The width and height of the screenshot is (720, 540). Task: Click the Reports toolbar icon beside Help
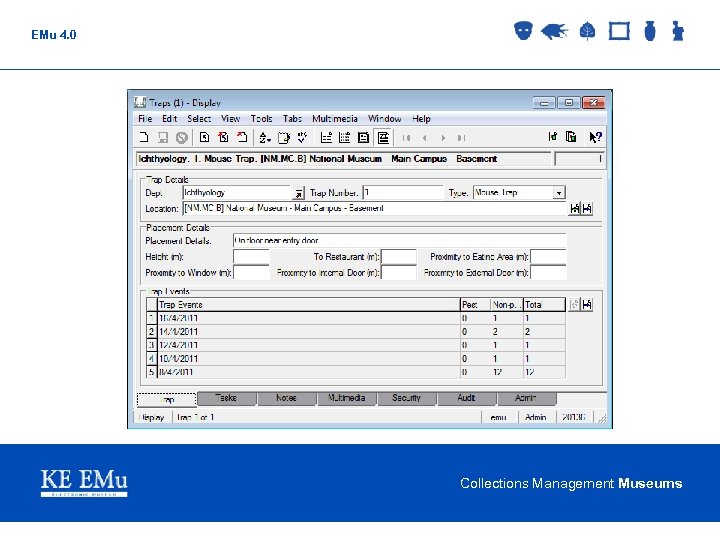pos(571,137)
